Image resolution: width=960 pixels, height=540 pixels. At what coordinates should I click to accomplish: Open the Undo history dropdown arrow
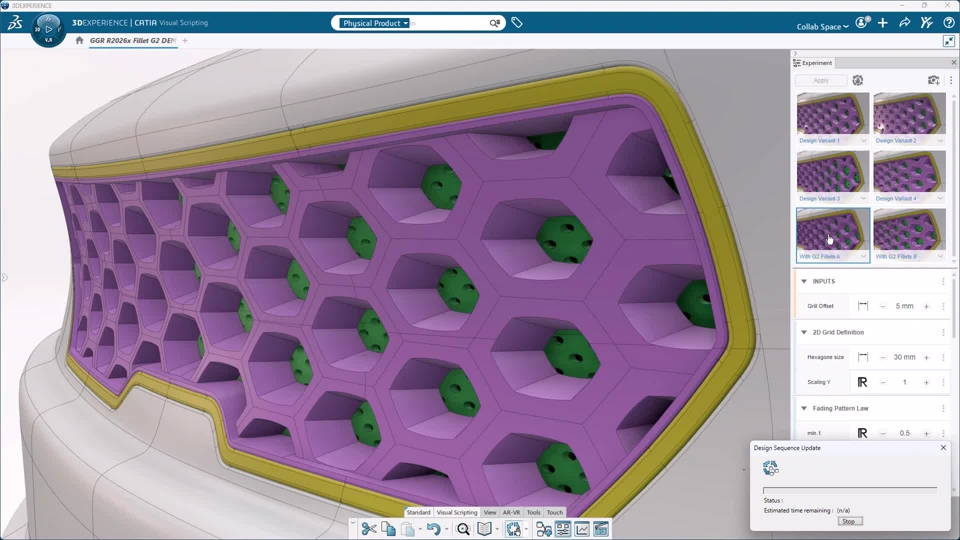pos(446,530)
